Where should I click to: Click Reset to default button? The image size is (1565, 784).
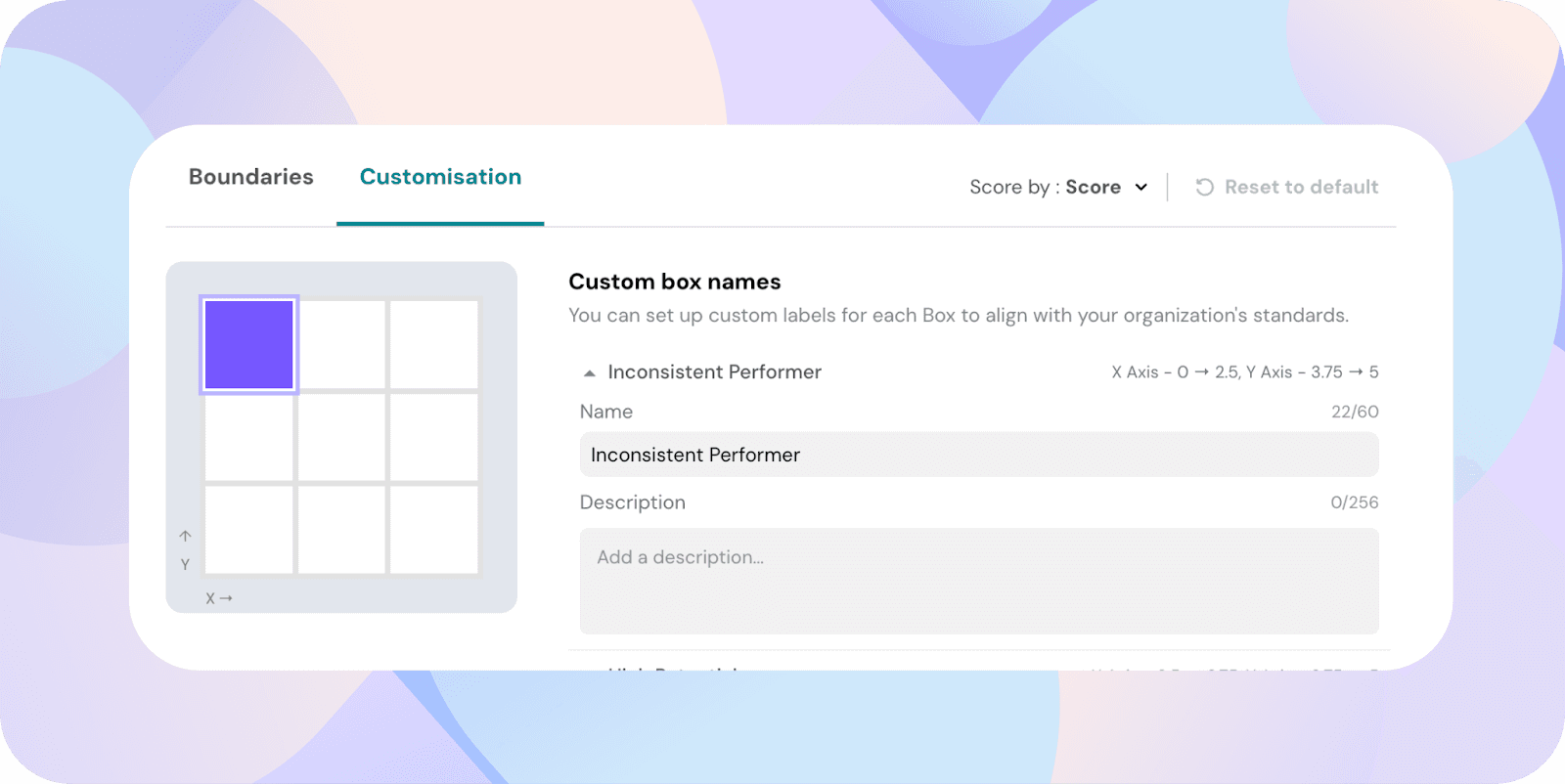pyautogui.click(x=1301, y=187)
